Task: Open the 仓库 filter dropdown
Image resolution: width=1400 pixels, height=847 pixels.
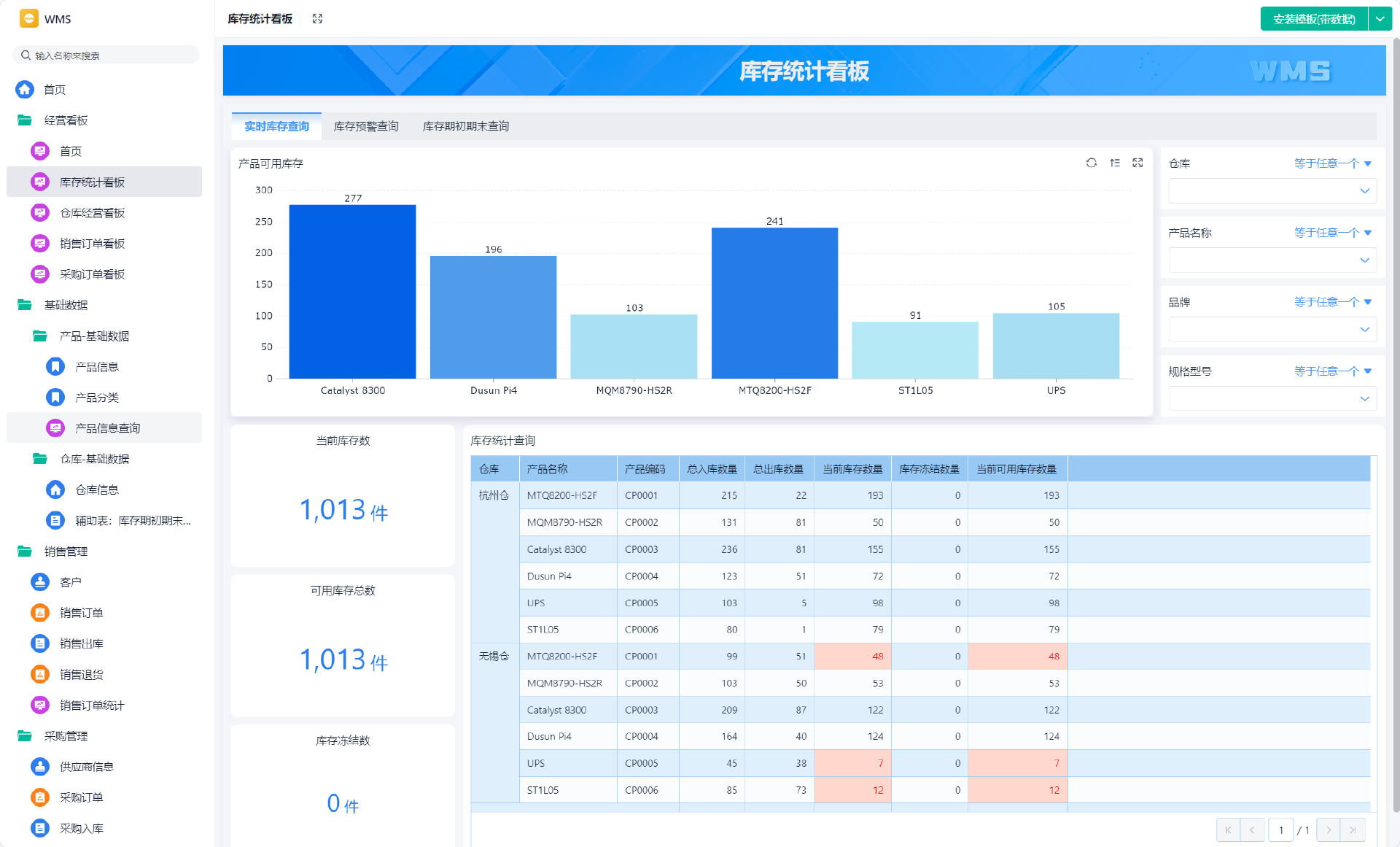Action: click(1272, 191)
